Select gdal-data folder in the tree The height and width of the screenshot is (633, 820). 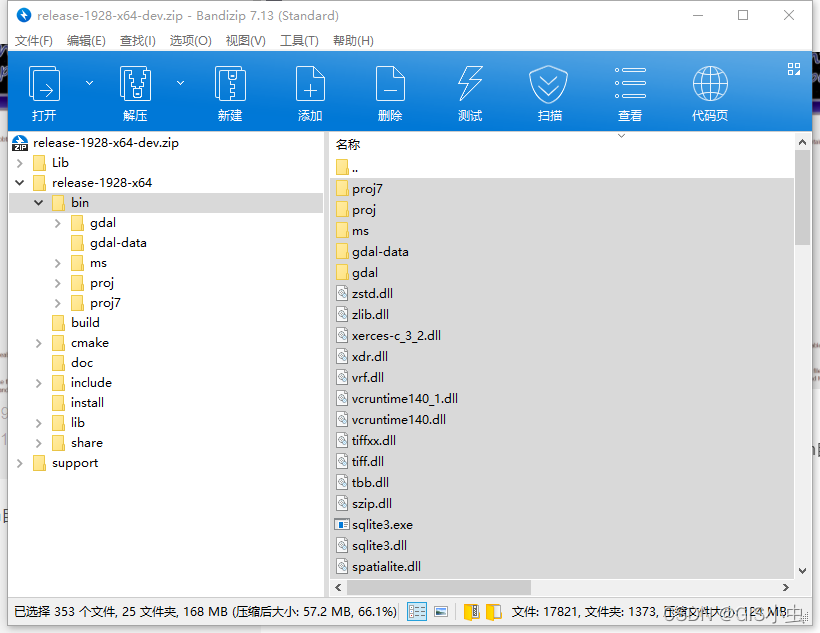[118, 243]
